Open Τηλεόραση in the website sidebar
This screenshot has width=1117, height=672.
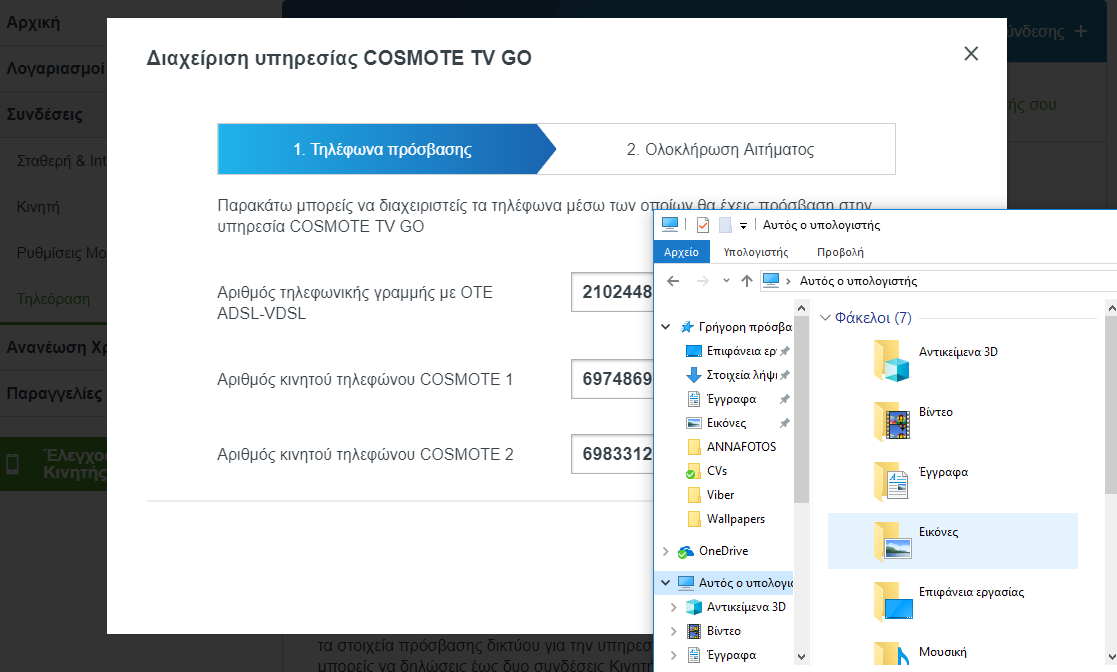click(53, 299)
